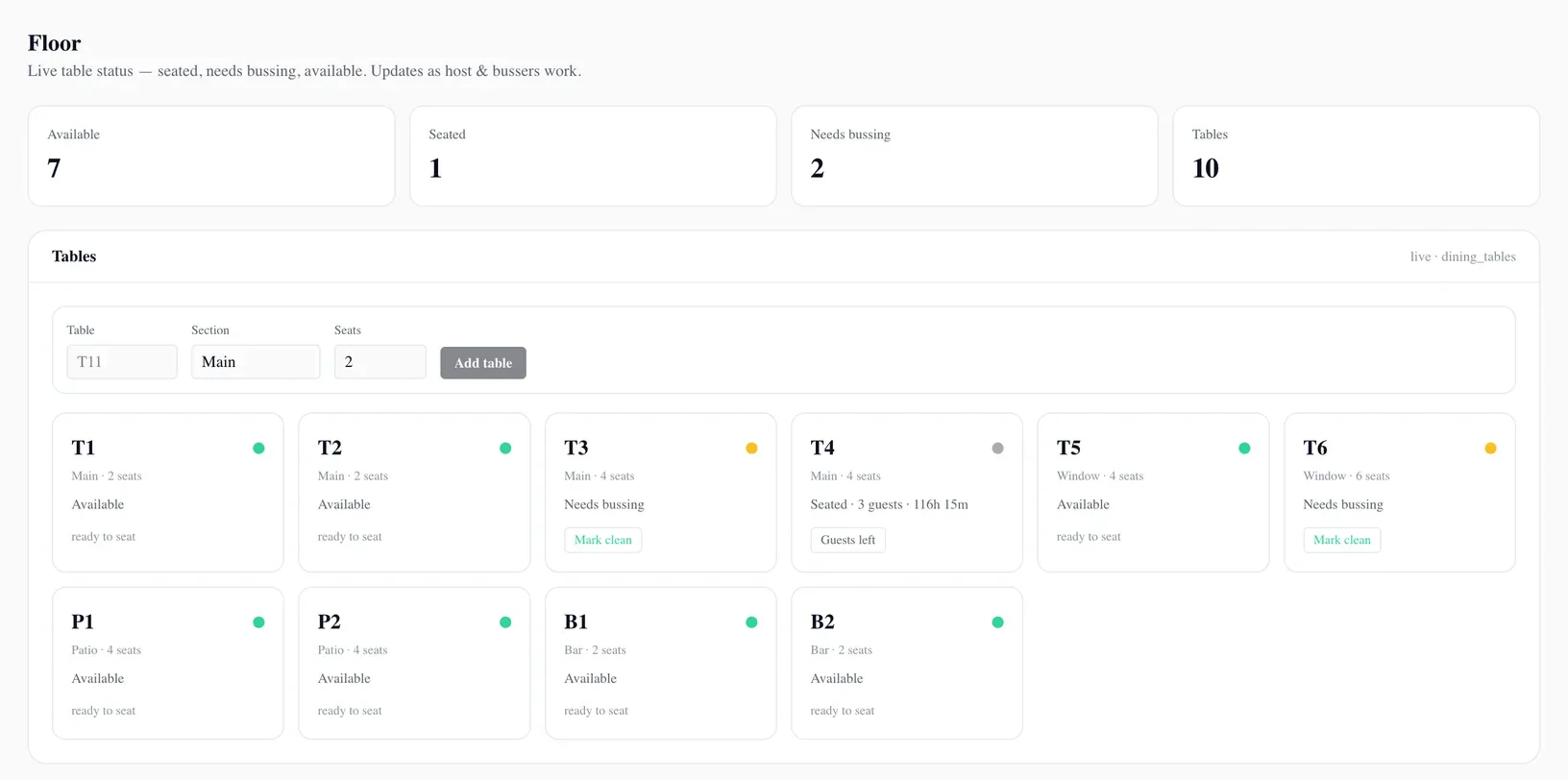Select the Needs bussing summary card
1568x780 pixels.
coord(974,156)
